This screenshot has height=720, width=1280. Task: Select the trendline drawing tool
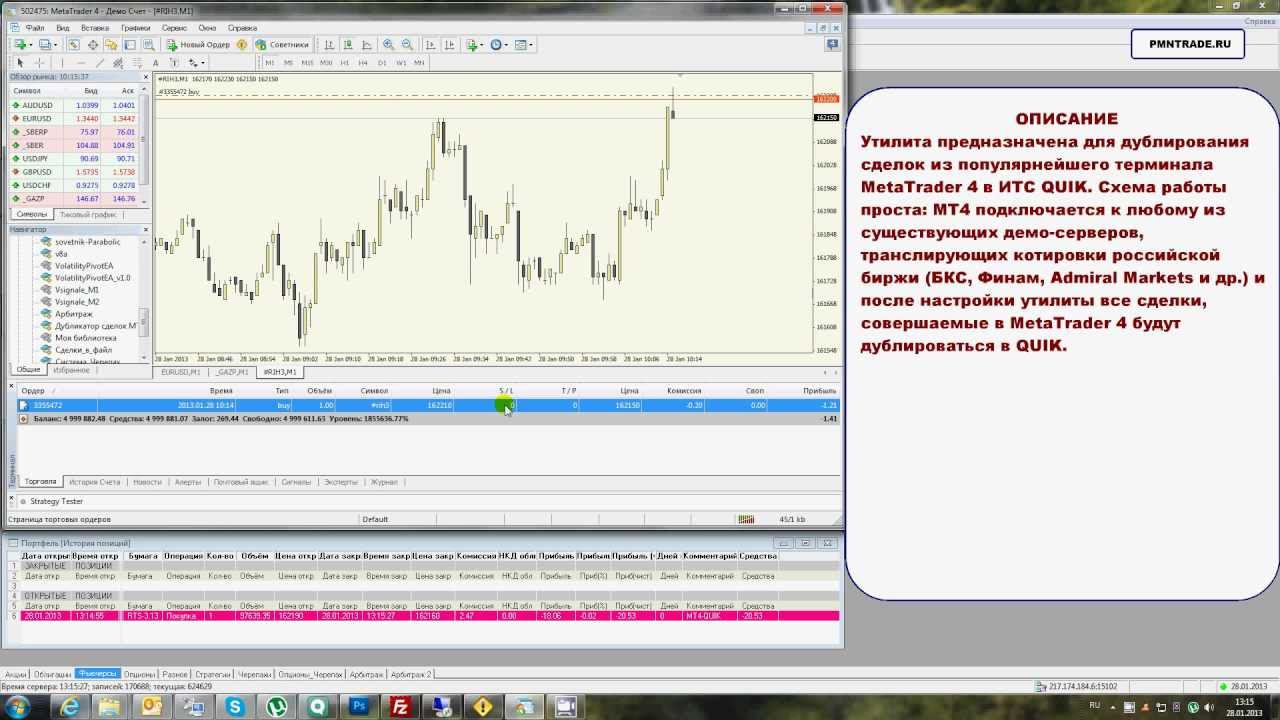(100, 63)
